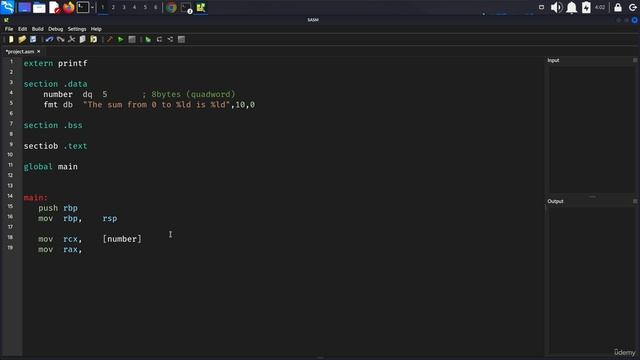Cut selection with the scissors icon

pos(71,39)
